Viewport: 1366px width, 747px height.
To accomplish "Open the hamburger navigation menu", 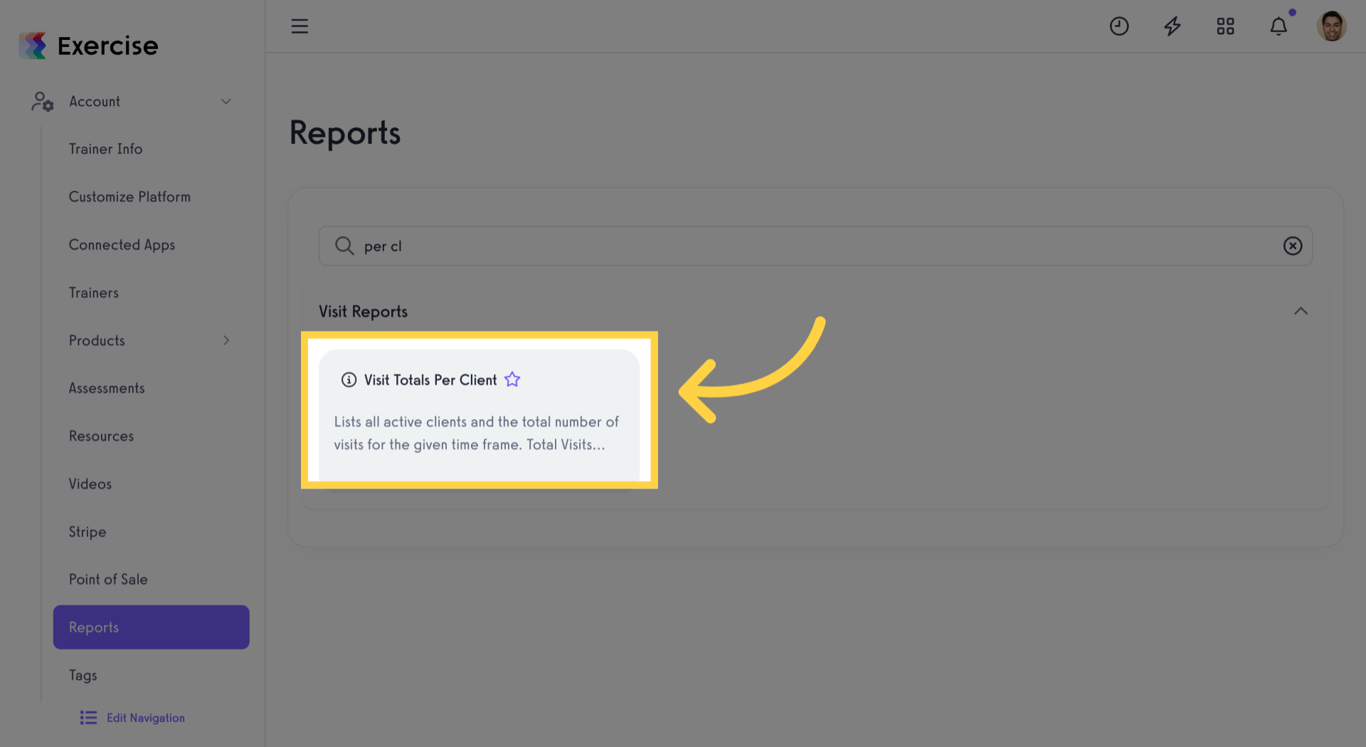I will click(x=299, y=26).
